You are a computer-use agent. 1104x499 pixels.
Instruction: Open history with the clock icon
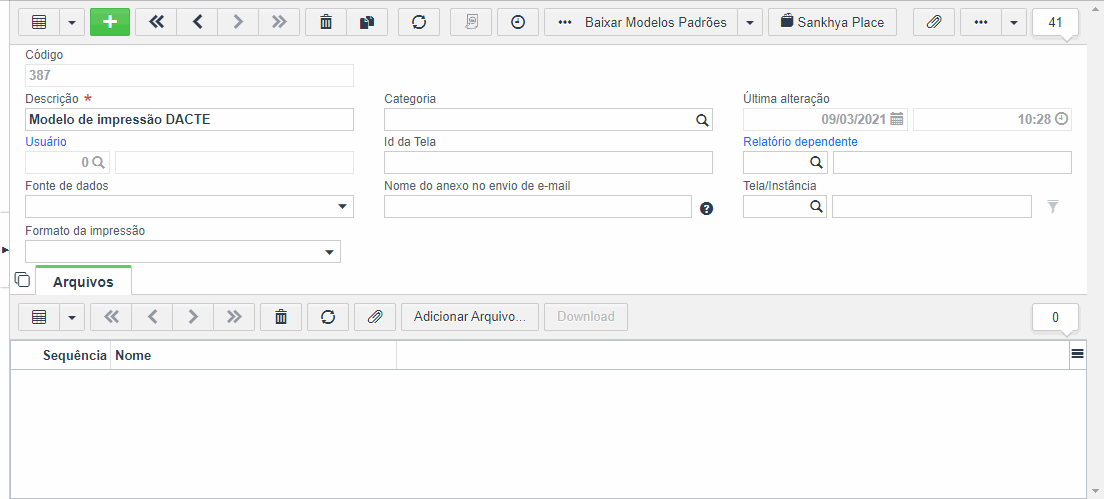coord(518,22)
